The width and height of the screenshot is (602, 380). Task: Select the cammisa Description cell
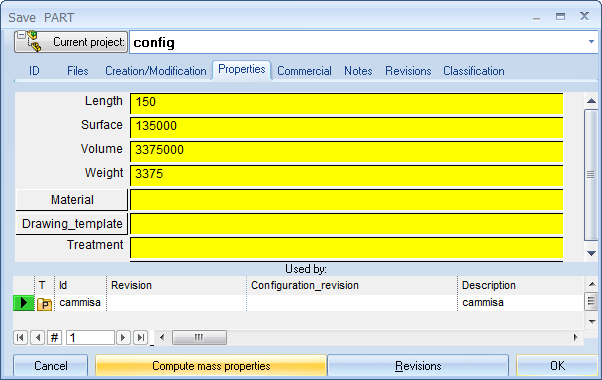coord(520,303)
